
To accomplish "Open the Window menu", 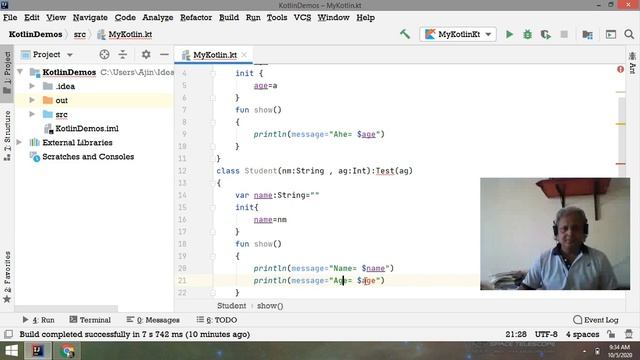I will point(333,18).
